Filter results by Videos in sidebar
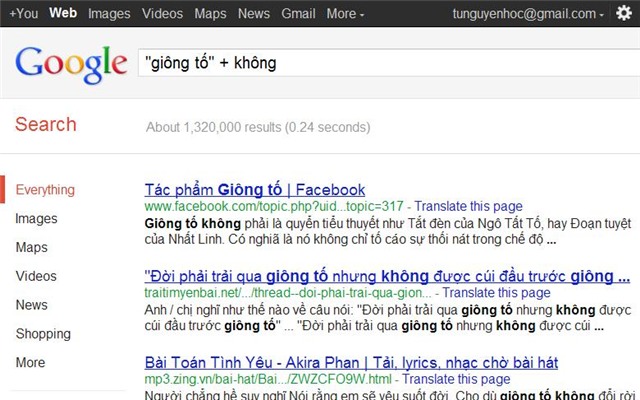This screenshot has height=400, width=640. pyautogui.click(x=36, y=276)
